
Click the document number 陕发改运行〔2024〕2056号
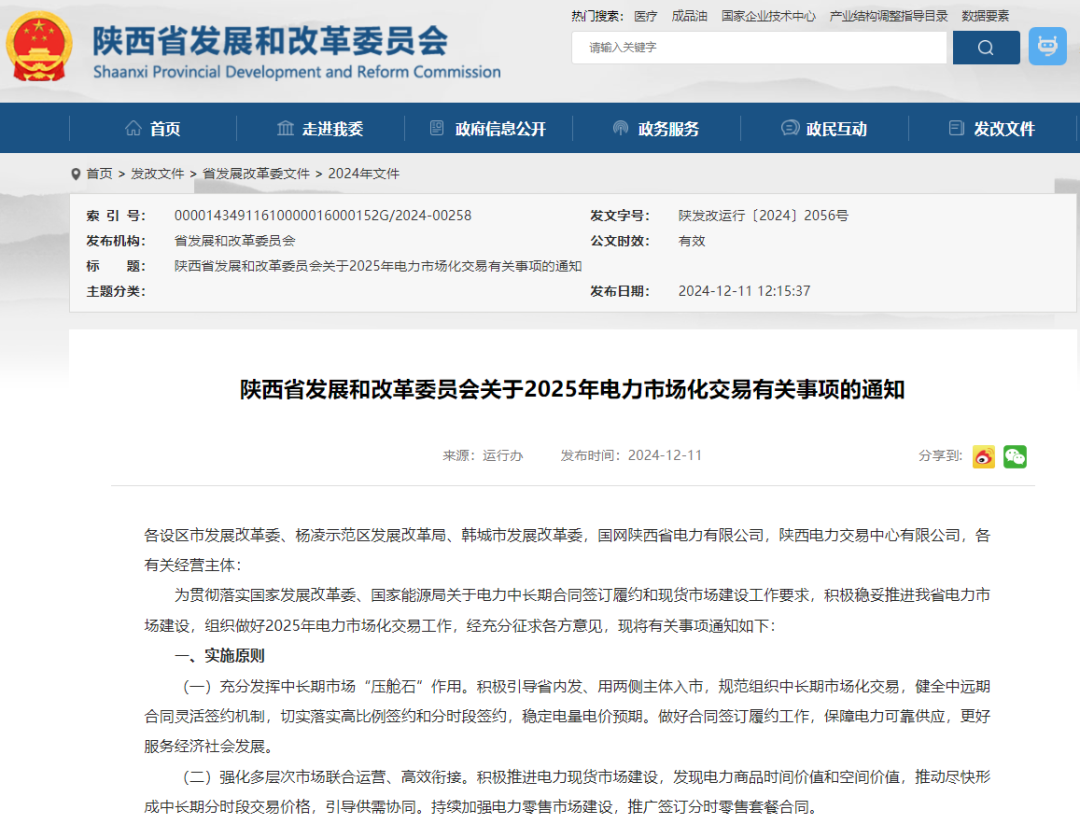point(763,216)
